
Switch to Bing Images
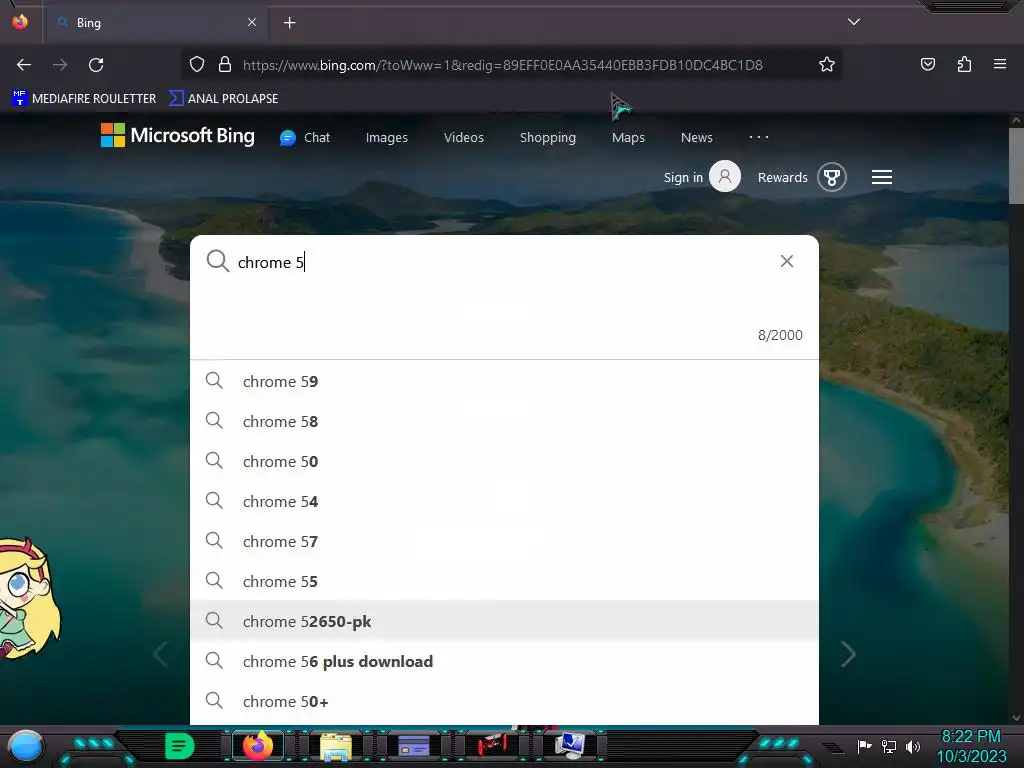(387, 138)
